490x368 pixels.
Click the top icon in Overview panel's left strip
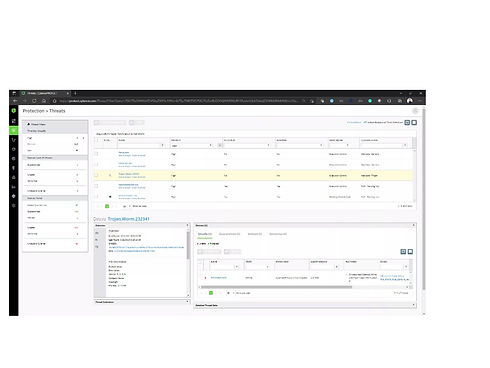pyautogui.click(x=97, y=233)
